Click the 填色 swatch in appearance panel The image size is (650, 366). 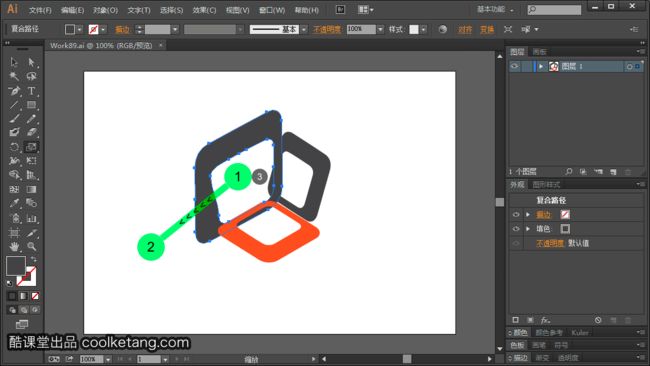click(565, 229)
